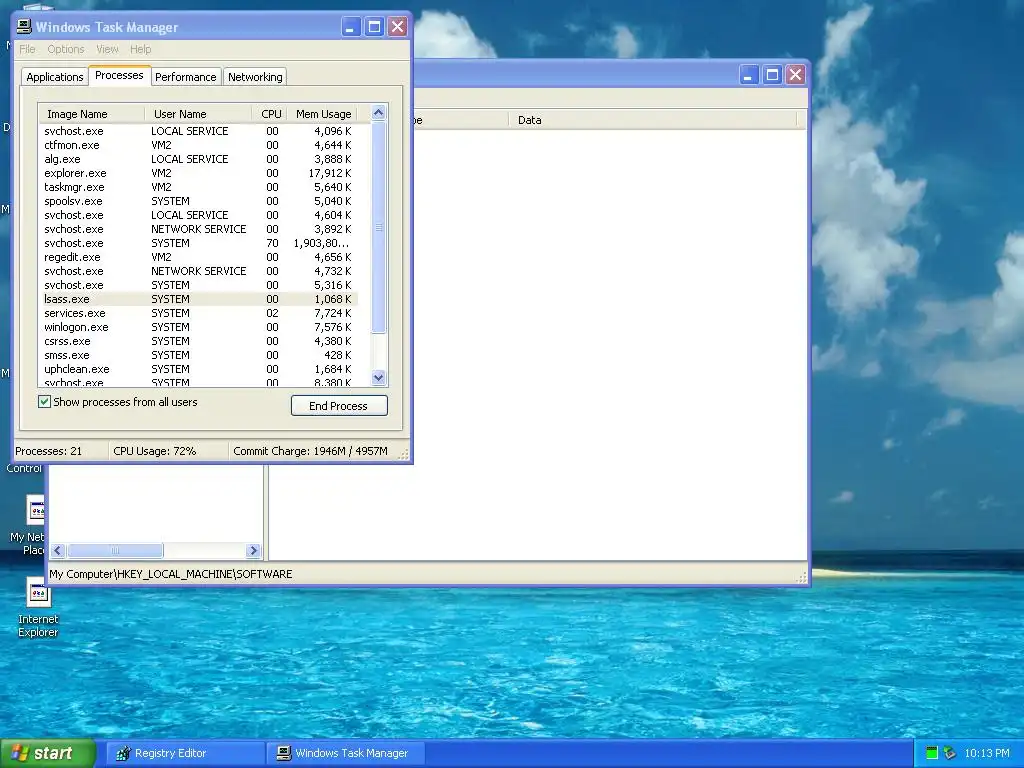The height and width of the screenshot is (768, 1024).
Task: Click the process list scroll down arrow
Action: [378, 377]
